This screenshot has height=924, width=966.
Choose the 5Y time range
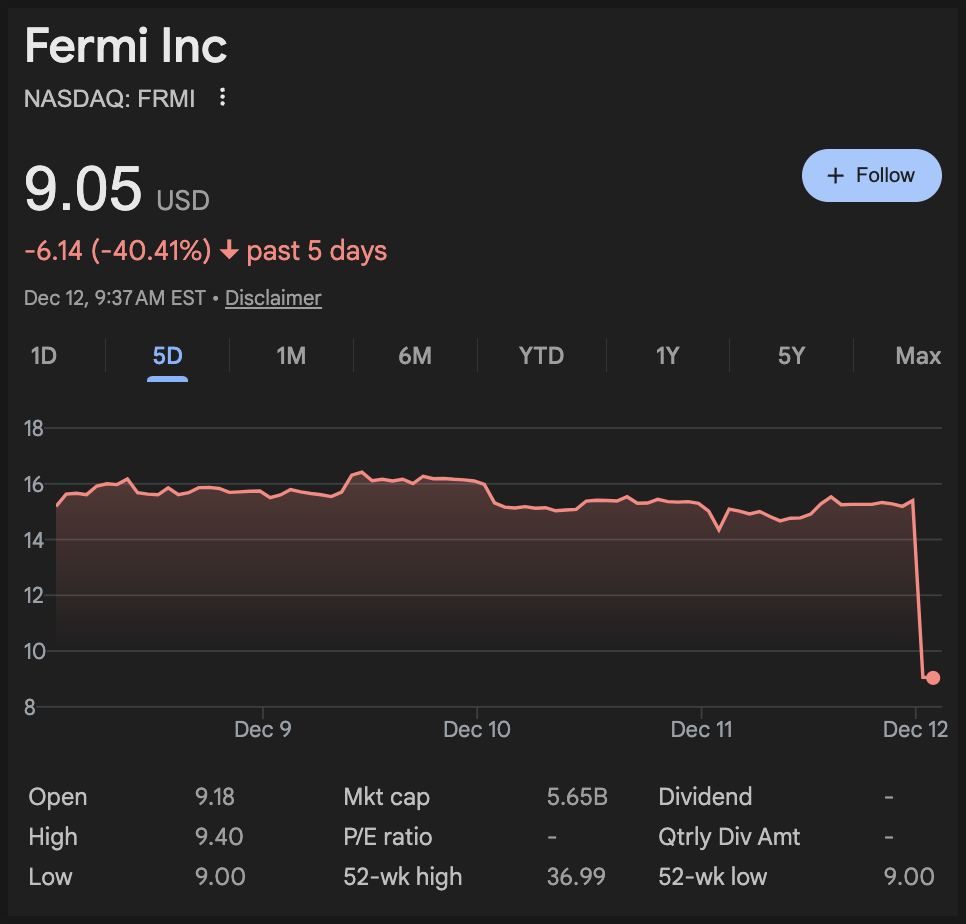(791, 356)
